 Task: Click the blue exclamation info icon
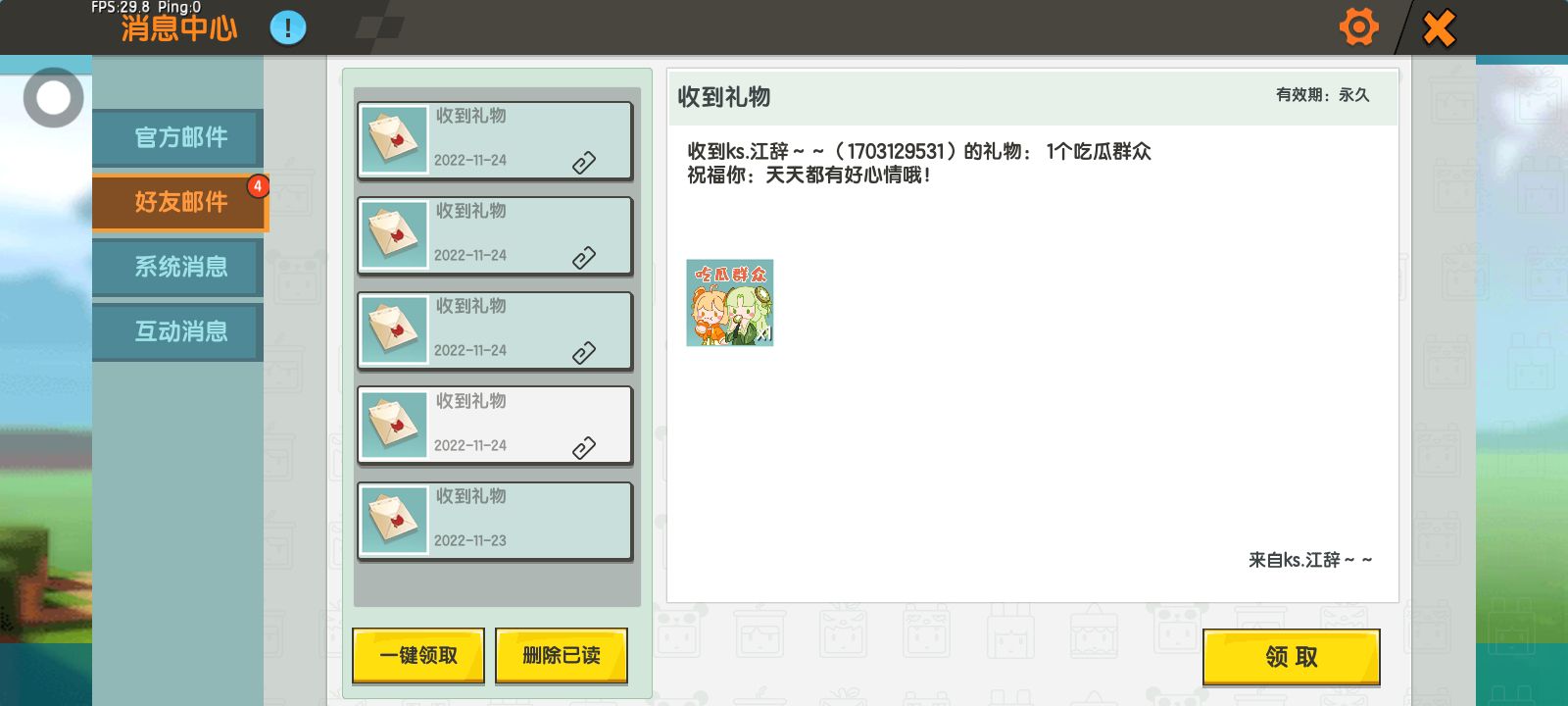click(288, 27)
